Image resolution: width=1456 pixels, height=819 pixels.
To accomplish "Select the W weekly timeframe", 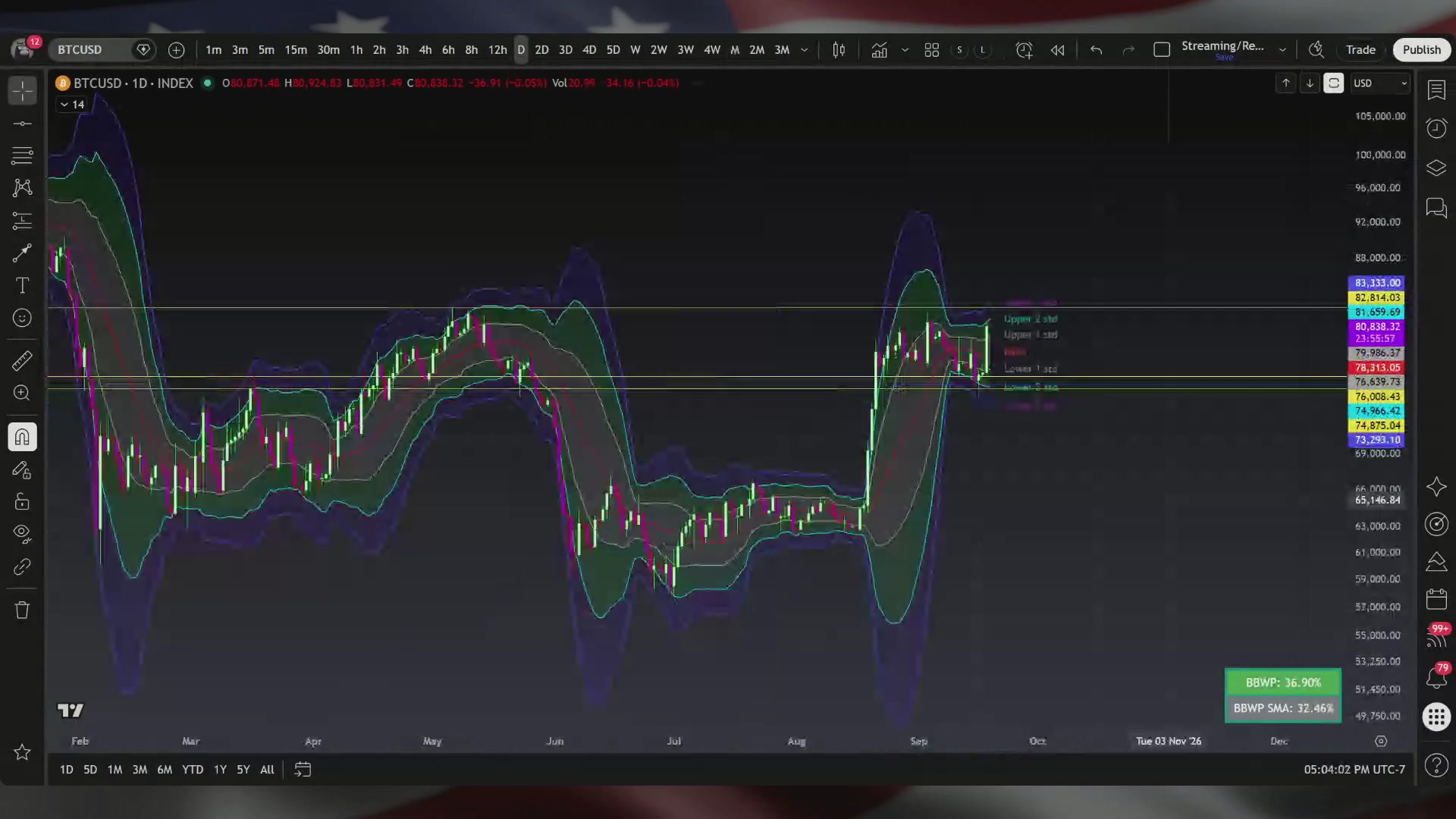I will (x=635, y=50).
